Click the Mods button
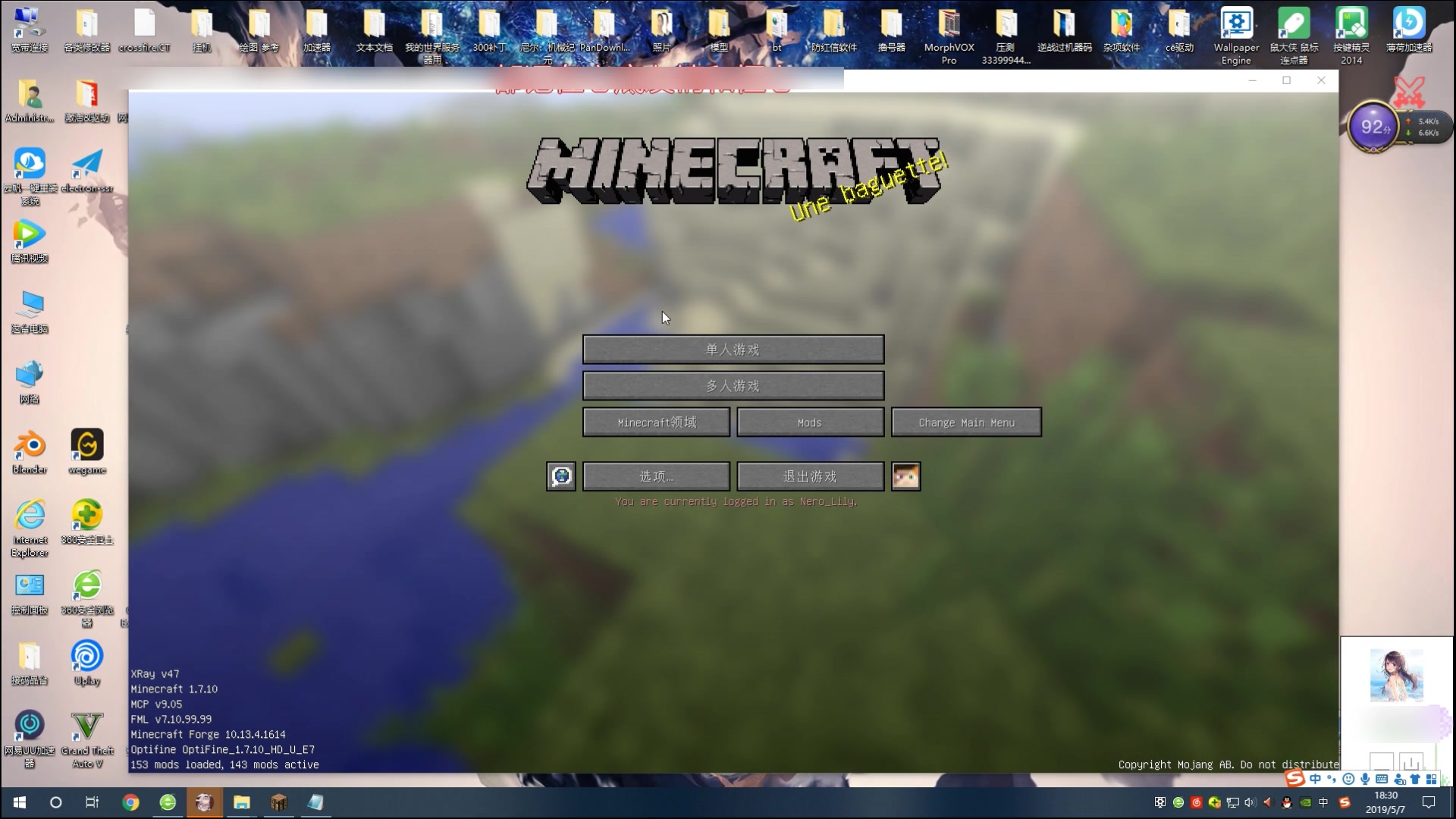This screenshot has width=1456, height=819. 810,422
